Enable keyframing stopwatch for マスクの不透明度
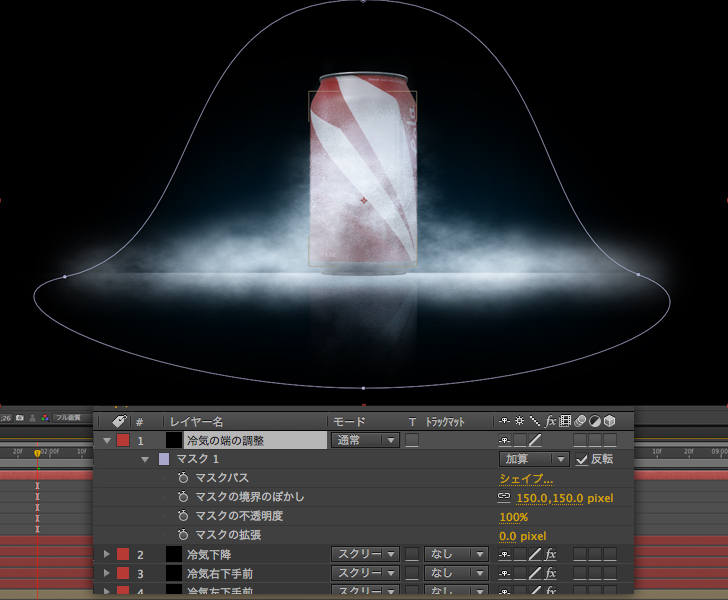Screen dimensions: 728x600 (x=183, y=517)
